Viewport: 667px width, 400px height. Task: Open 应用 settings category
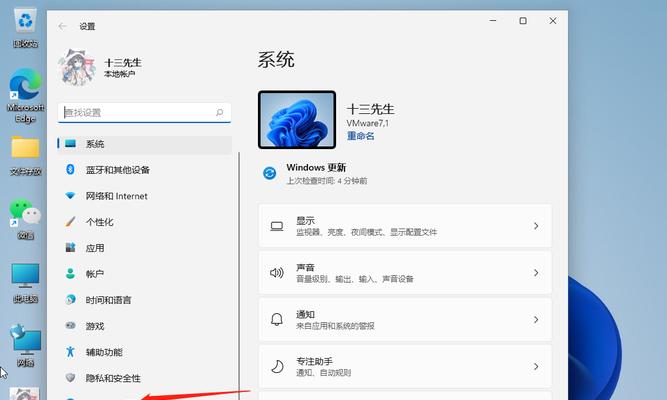145,248
